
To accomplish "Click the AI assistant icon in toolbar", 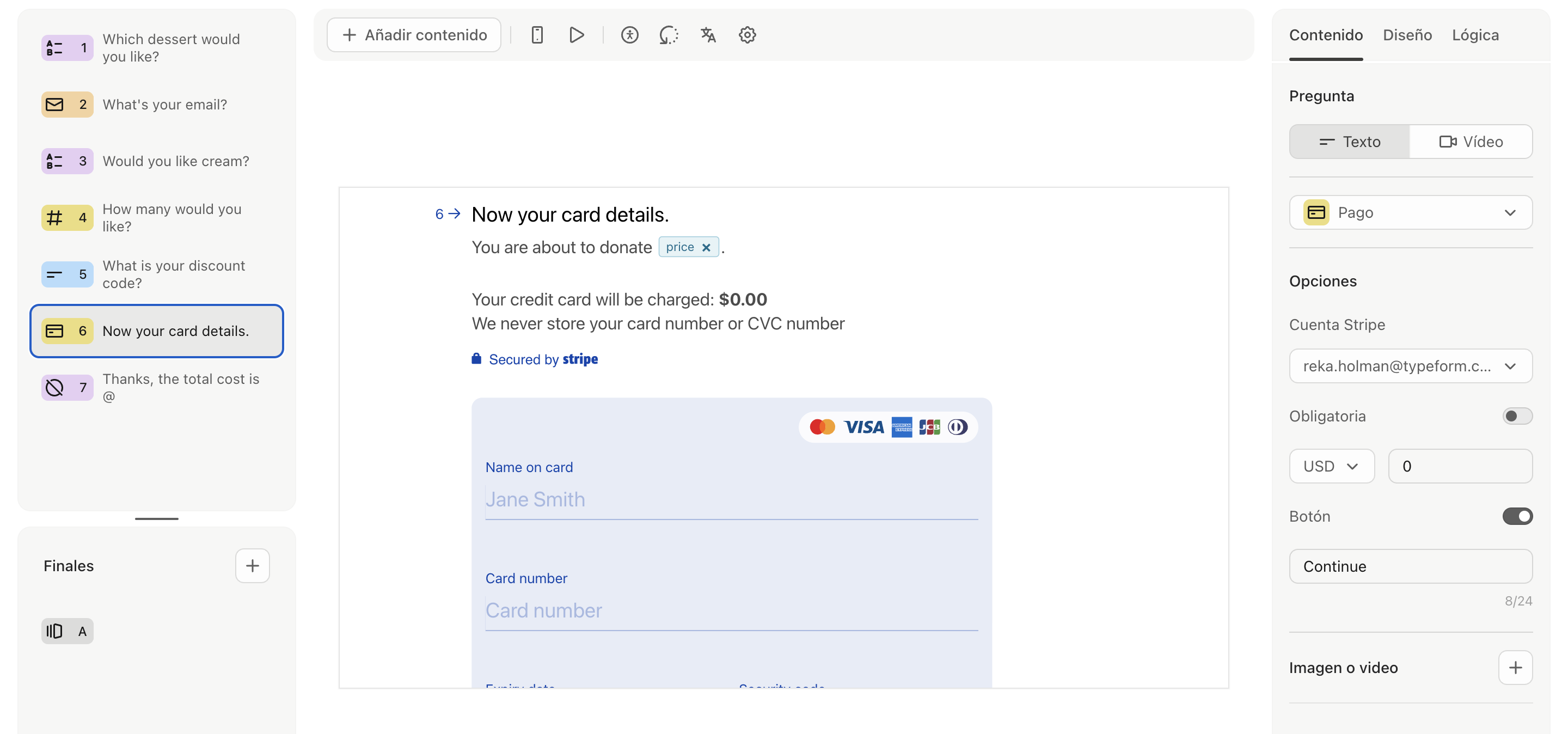I will coord(669,35).
